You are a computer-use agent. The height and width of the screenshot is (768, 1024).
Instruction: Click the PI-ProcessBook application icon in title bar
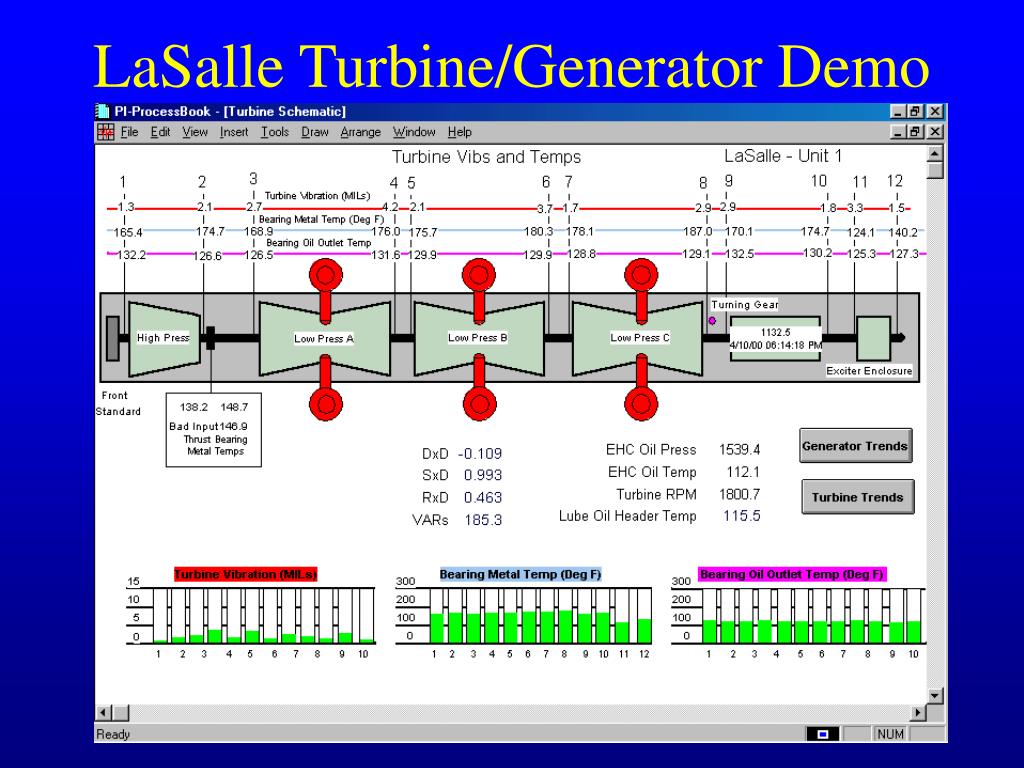[103, 111]
